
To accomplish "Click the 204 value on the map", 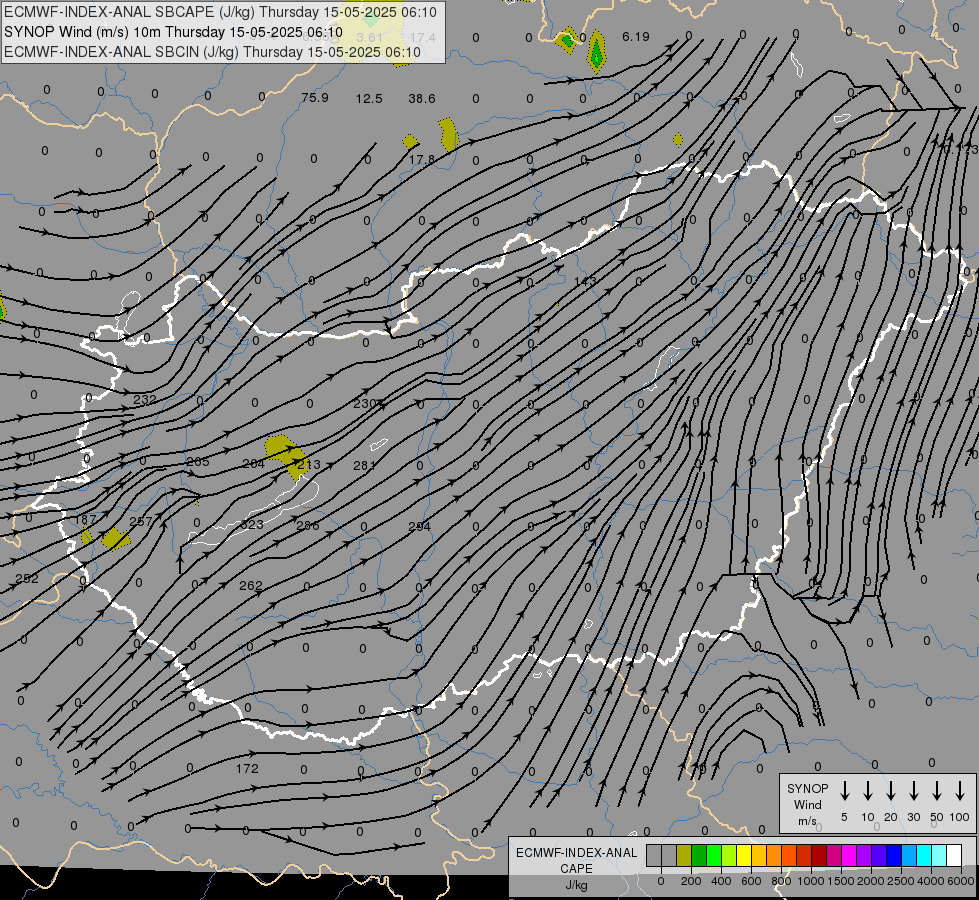I will tap(253, 463).
